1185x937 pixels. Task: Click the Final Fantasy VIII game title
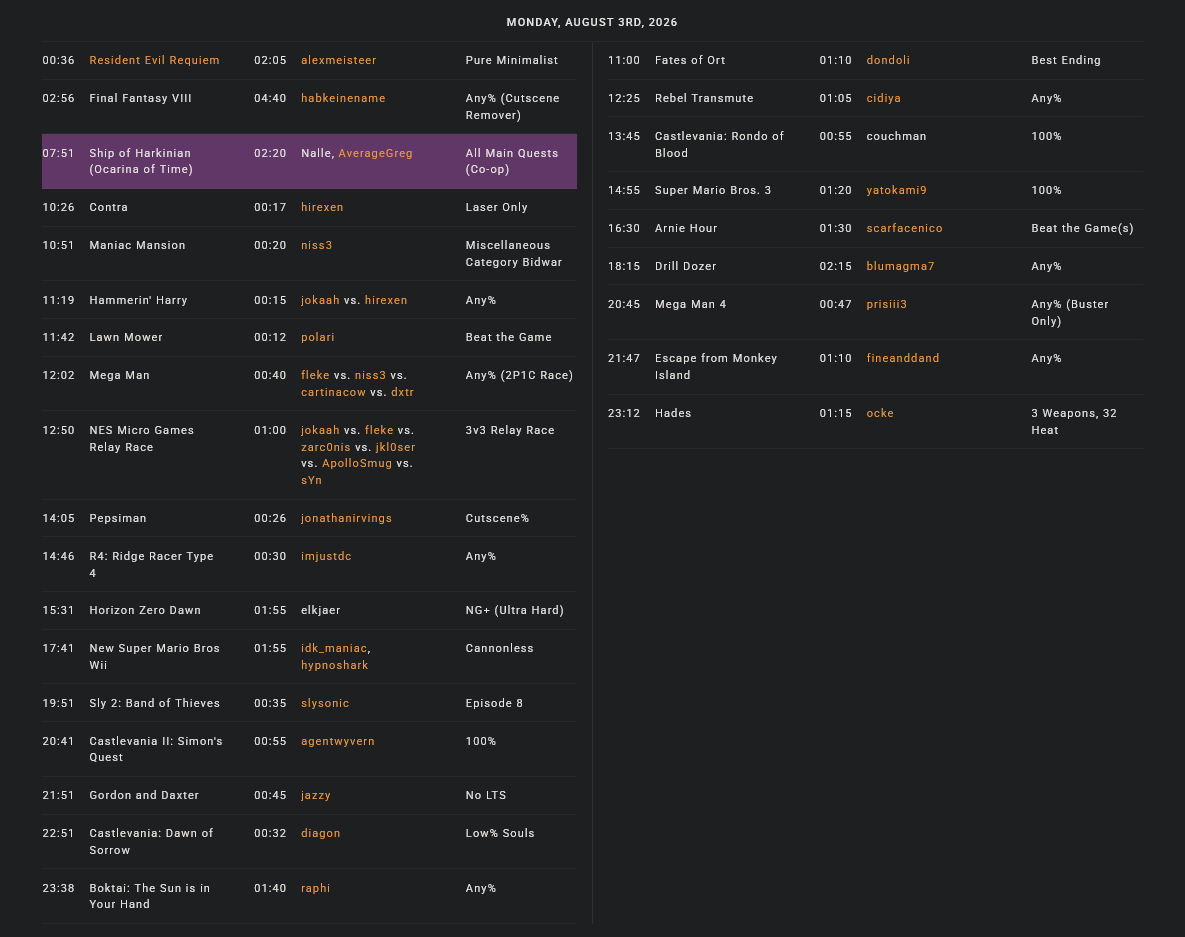pos(141,98)
